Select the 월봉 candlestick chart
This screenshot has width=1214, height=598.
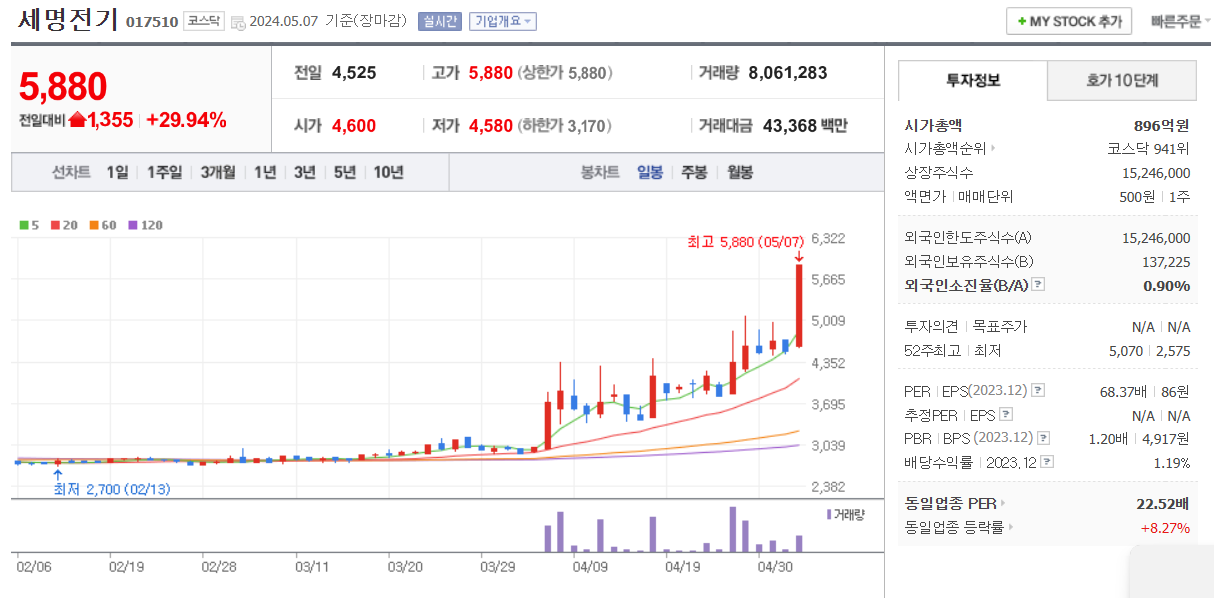click(740, 172)
